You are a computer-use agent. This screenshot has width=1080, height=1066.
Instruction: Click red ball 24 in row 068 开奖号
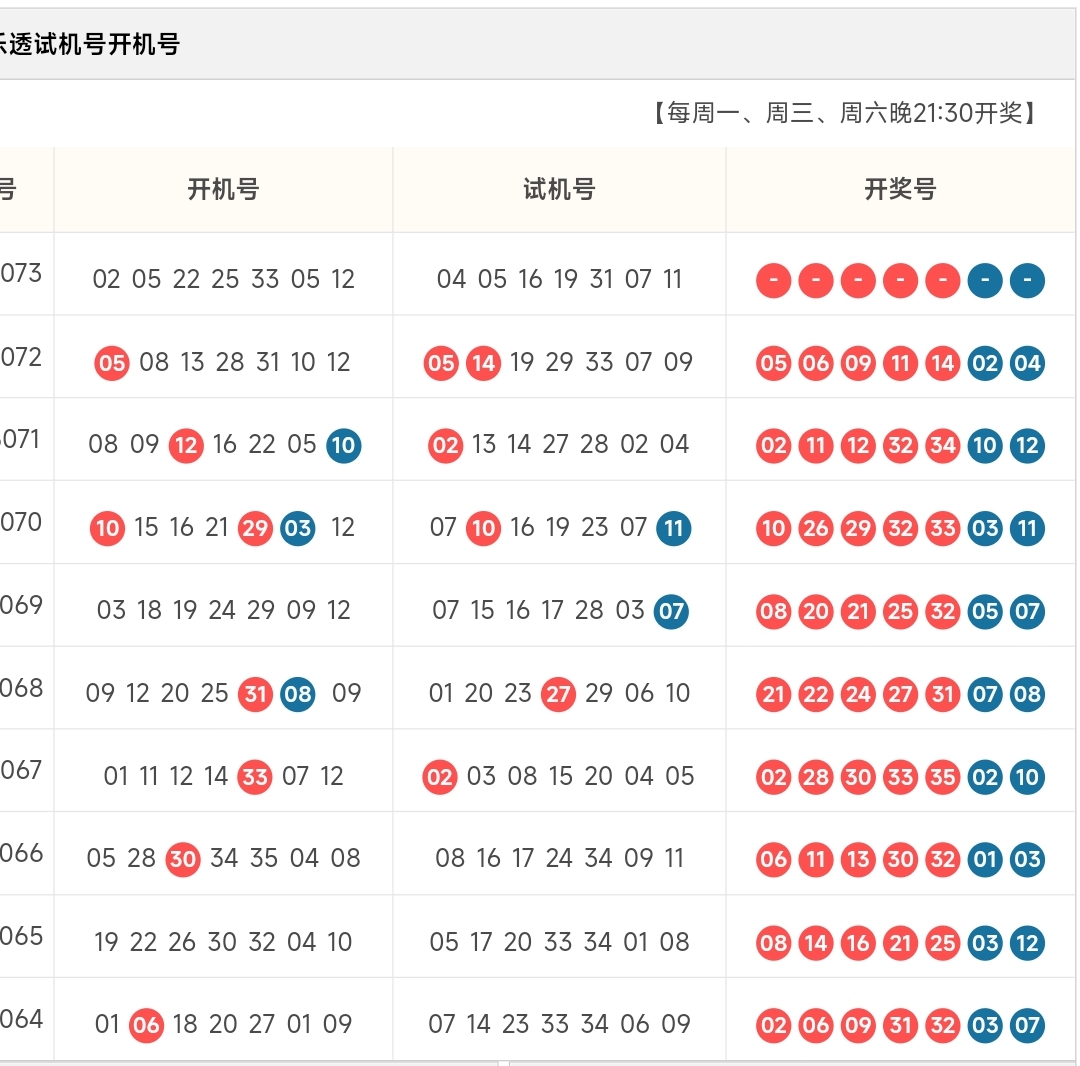858,694
